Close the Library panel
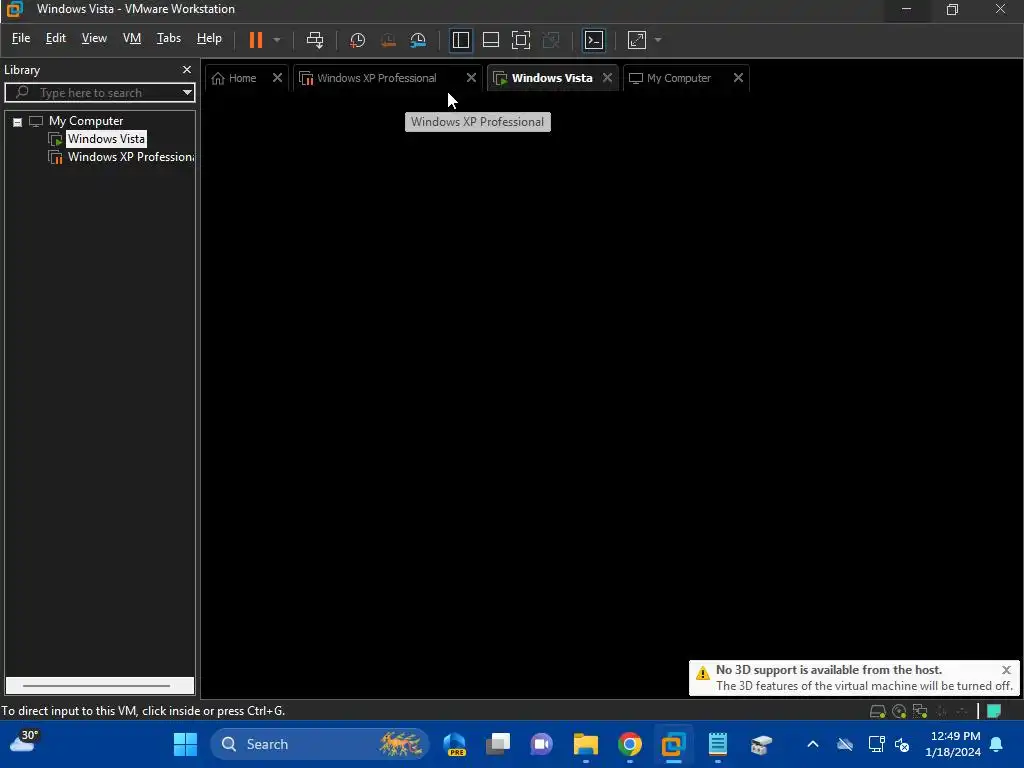This screenshot has height=768, width=1024. (187, 69)
